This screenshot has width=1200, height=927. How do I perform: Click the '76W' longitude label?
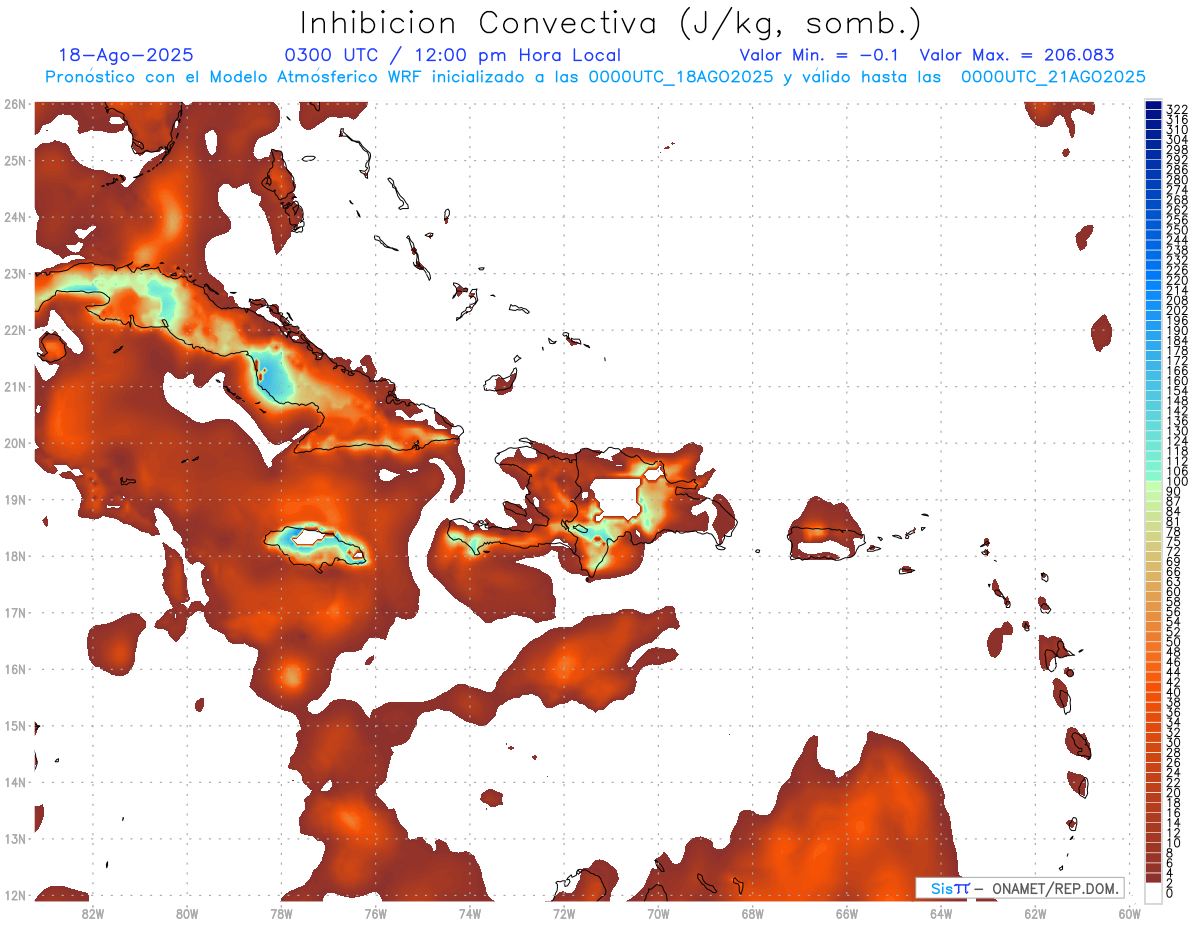[x=375, y=912]
